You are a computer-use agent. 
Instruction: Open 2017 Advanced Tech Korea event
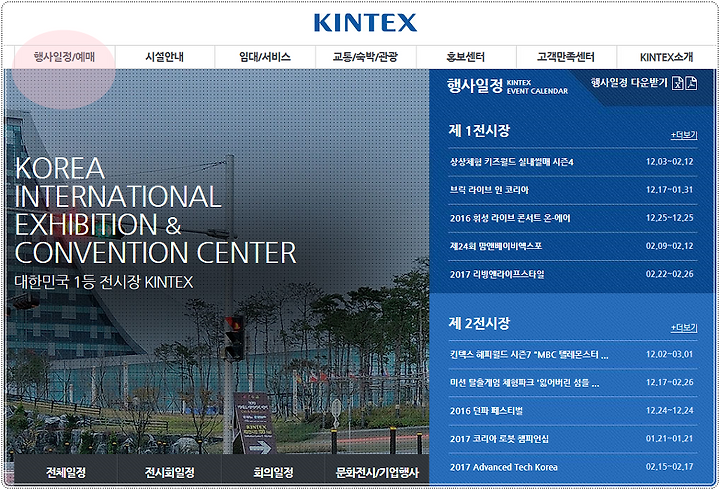[x=504, y=467]
